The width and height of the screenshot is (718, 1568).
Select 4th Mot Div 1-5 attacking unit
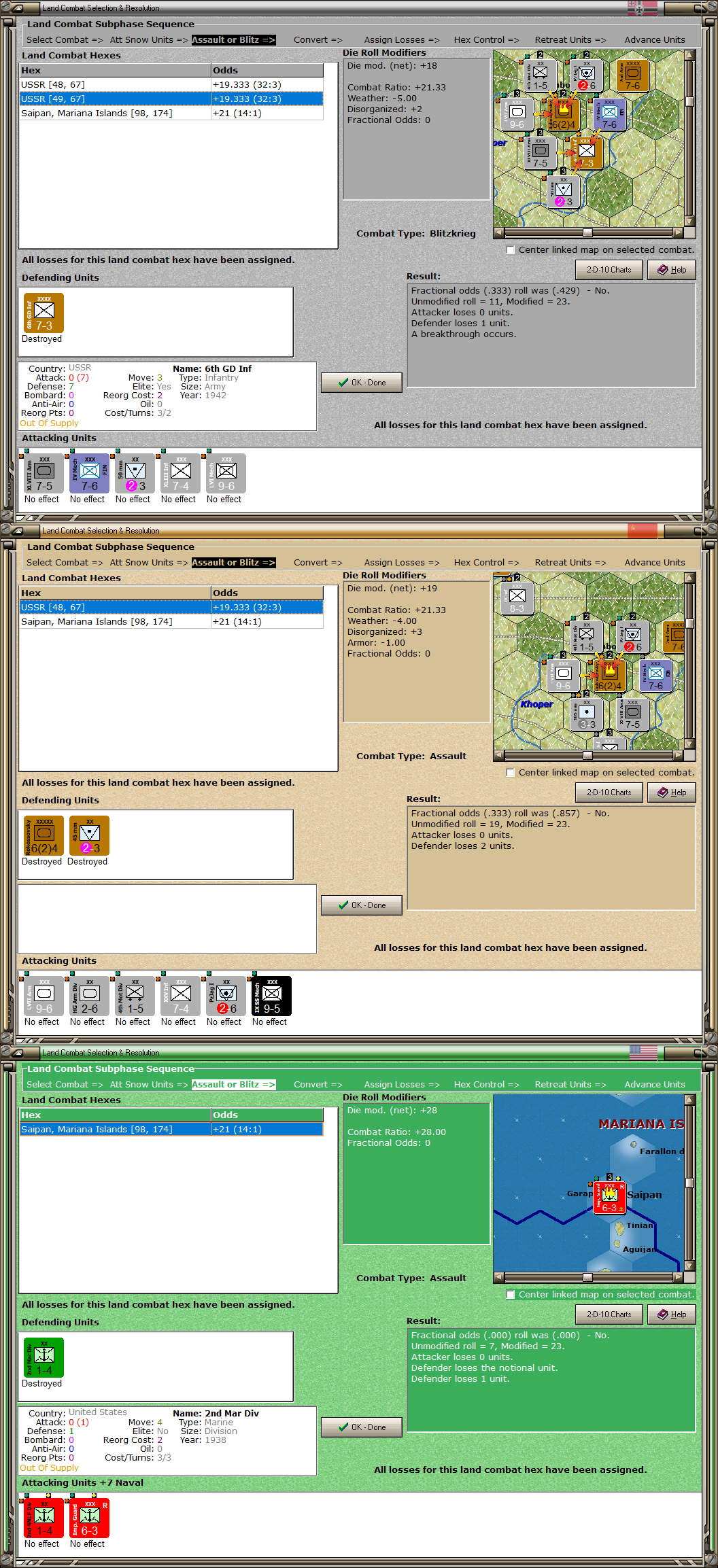point(135,996)
